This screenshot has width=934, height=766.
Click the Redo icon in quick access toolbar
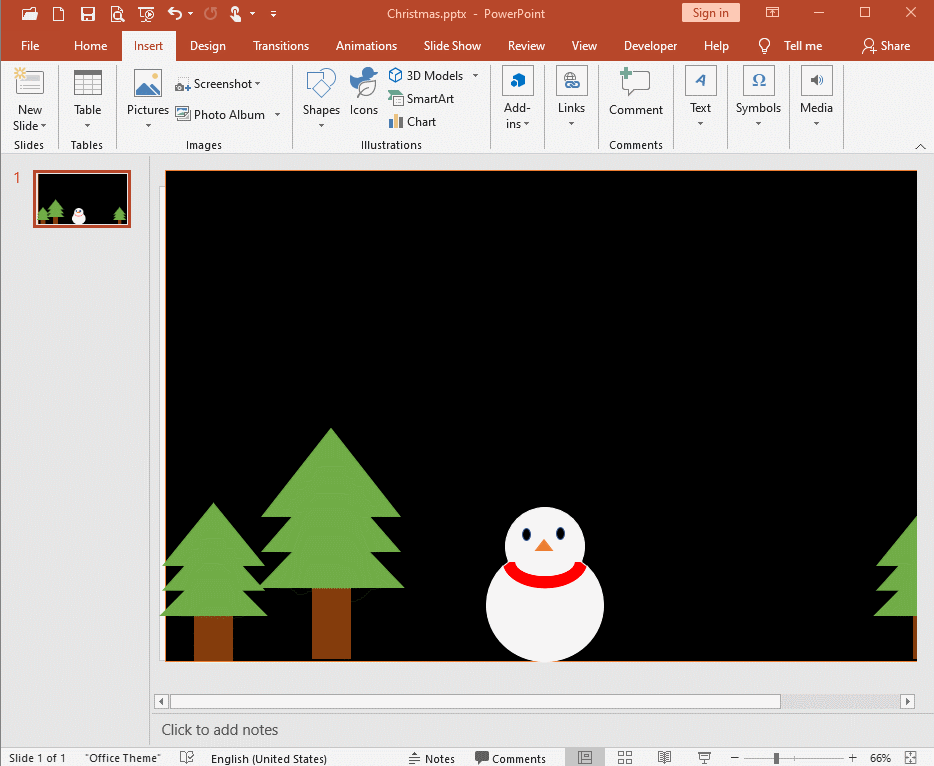click(210, 13)
